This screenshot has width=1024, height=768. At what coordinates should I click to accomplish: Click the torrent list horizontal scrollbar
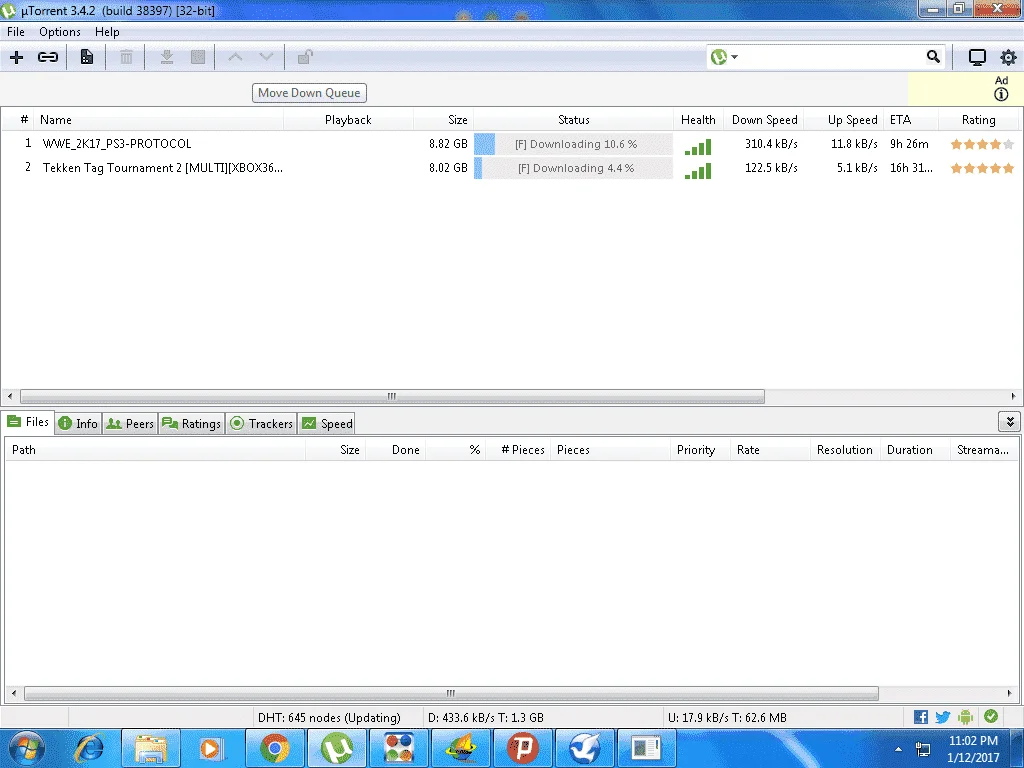(392, 396)
